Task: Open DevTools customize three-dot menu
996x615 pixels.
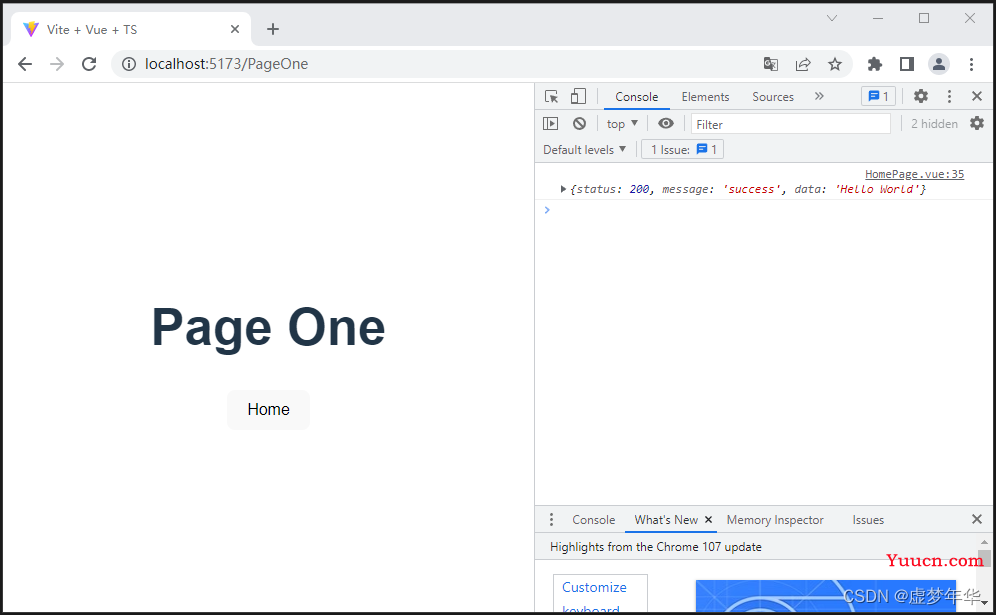Action: 950,97
